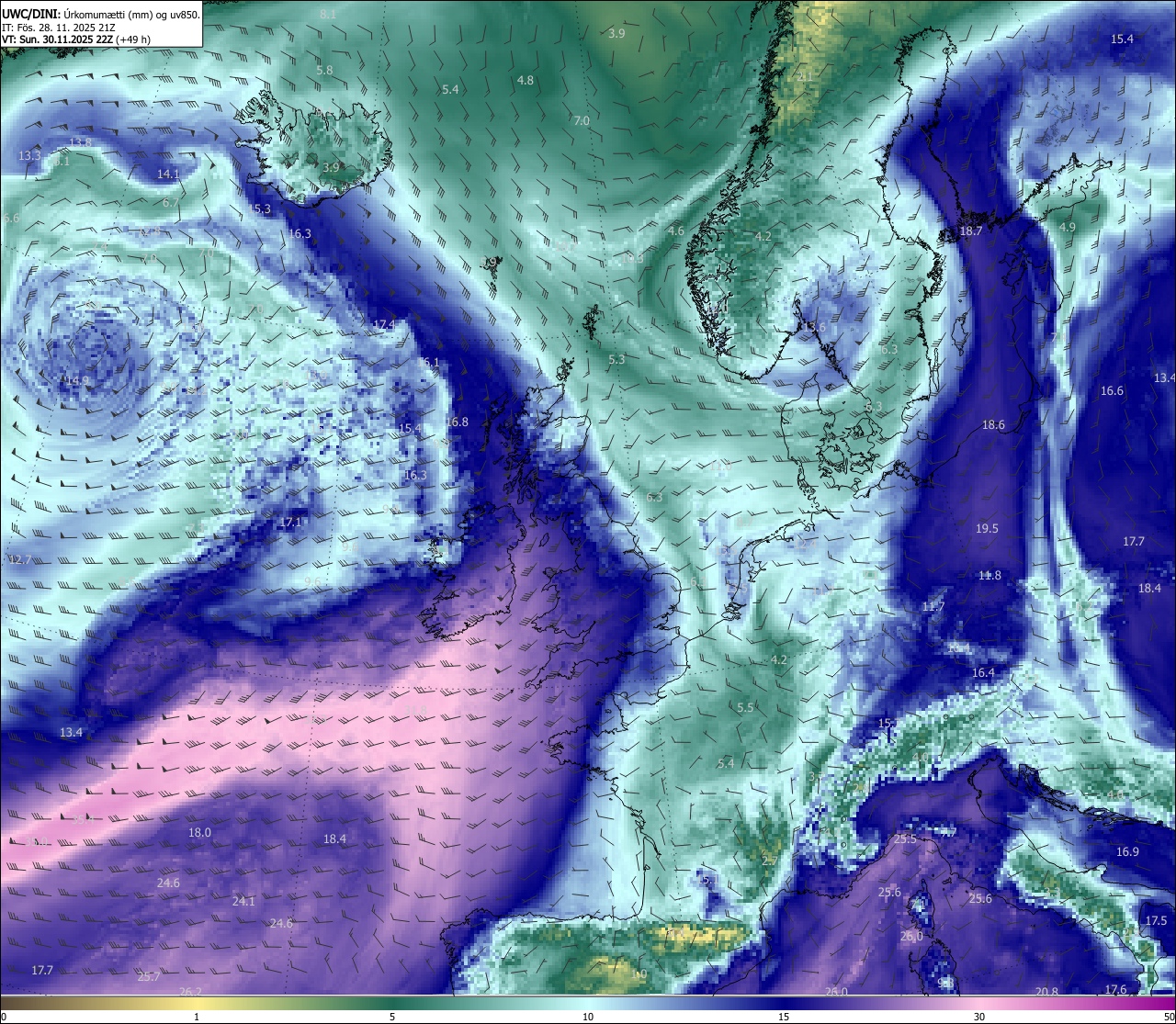Click the '1' tick on the colour scale
The image size is (1176, 1024).
(197, 1017)
